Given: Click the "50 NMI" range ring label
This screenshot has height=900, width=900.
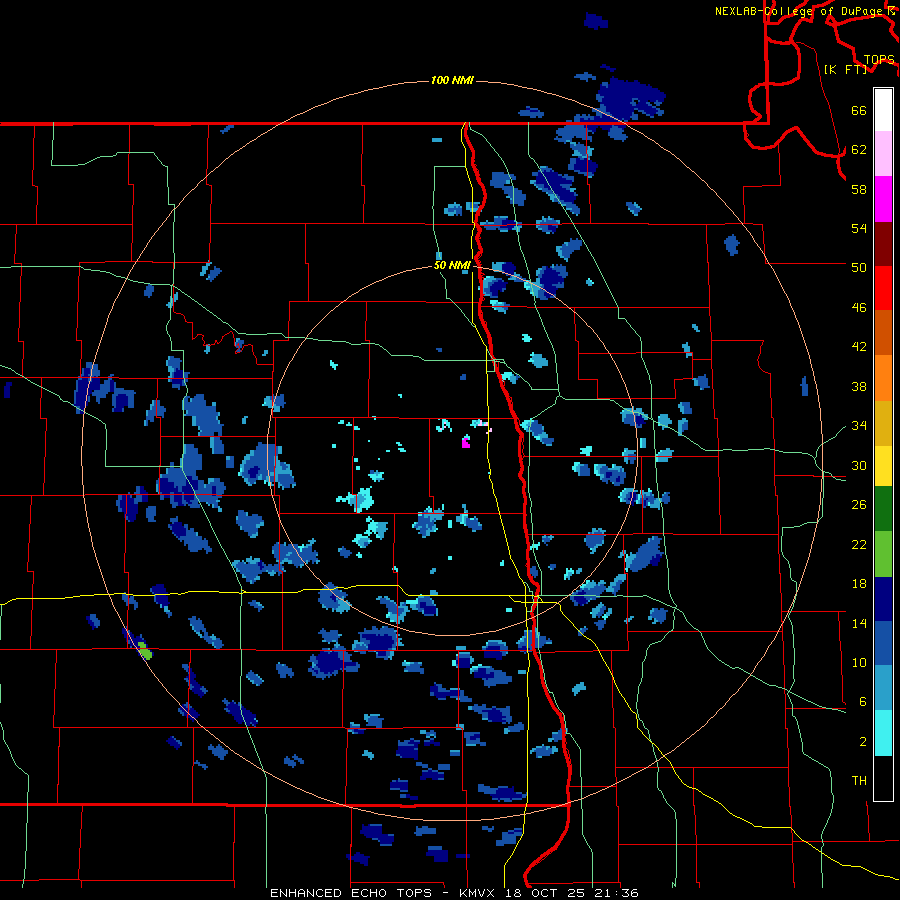Looking at the screenshot, I should 452,265.
